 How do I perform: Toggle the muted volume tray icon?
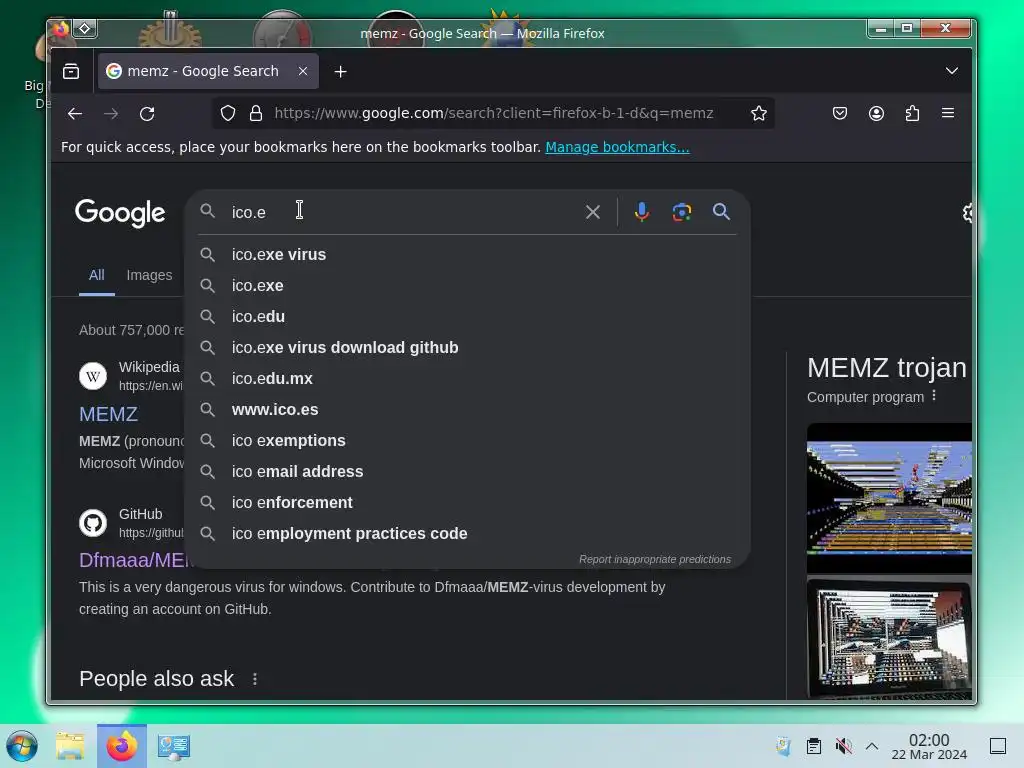843,746
